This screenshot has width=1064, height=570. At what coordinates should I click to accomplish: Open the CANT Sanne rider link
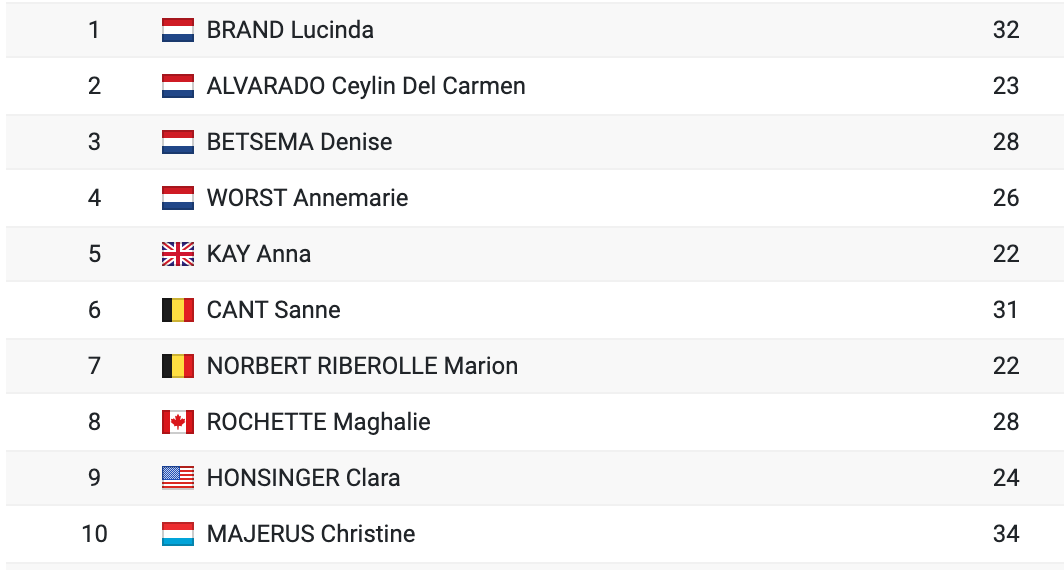[273, 310]
